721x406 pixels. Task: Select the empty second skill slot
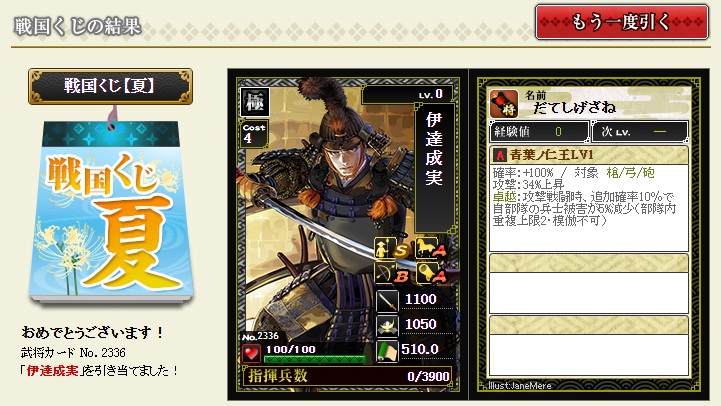coord(589,284)
